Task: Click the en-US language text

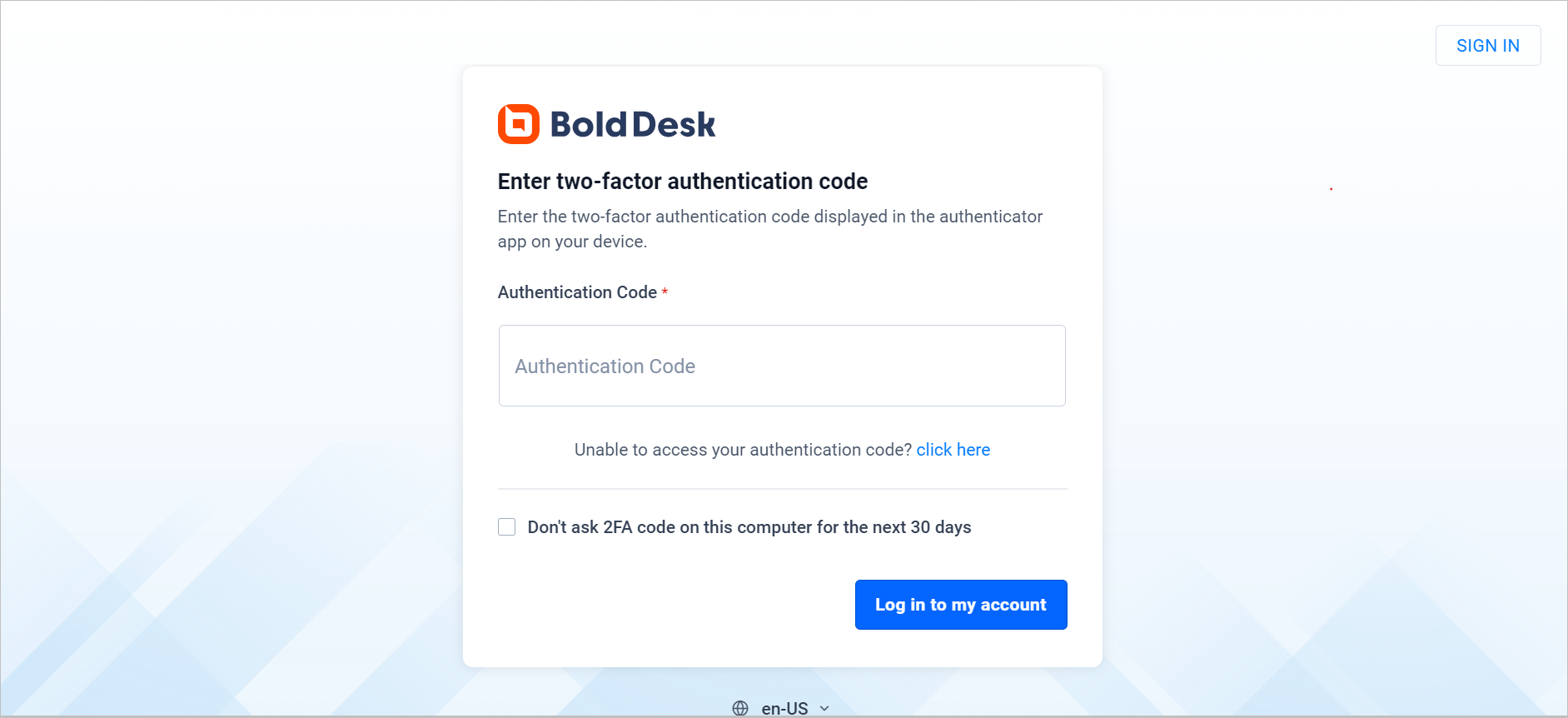Action: (784, 708)
